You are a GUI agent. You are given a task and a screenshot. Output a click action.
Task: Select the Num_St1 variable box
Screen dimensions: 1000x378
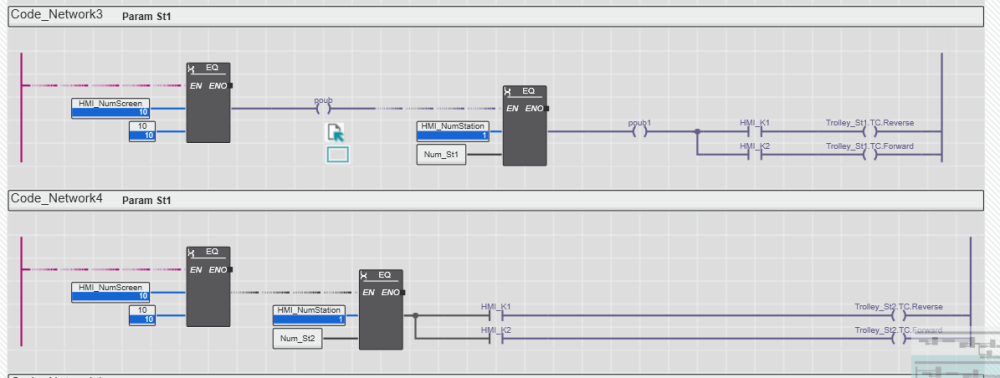click(441, 155)
